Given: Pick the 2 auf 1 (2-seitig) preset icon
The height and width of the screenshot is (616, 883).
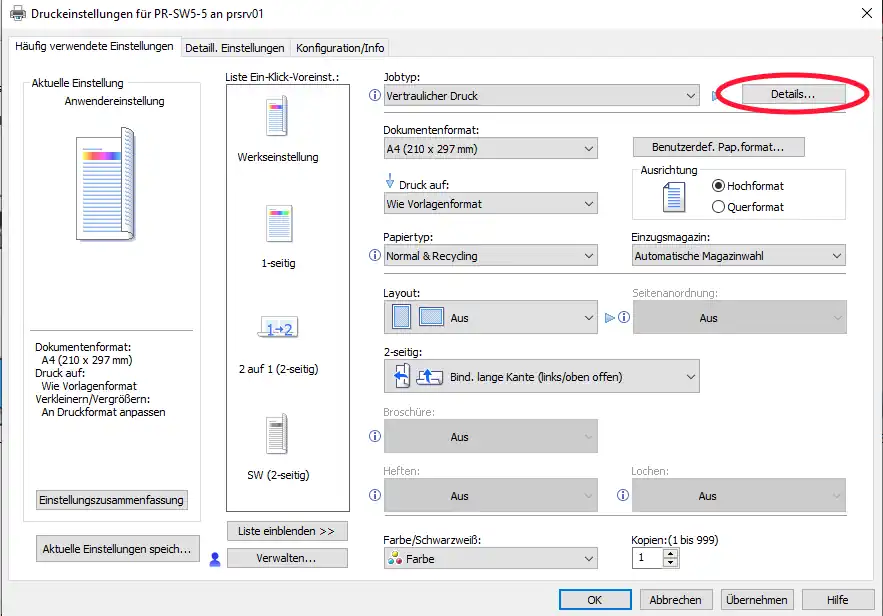Looking at the screenshot, I should click(277, 328).
